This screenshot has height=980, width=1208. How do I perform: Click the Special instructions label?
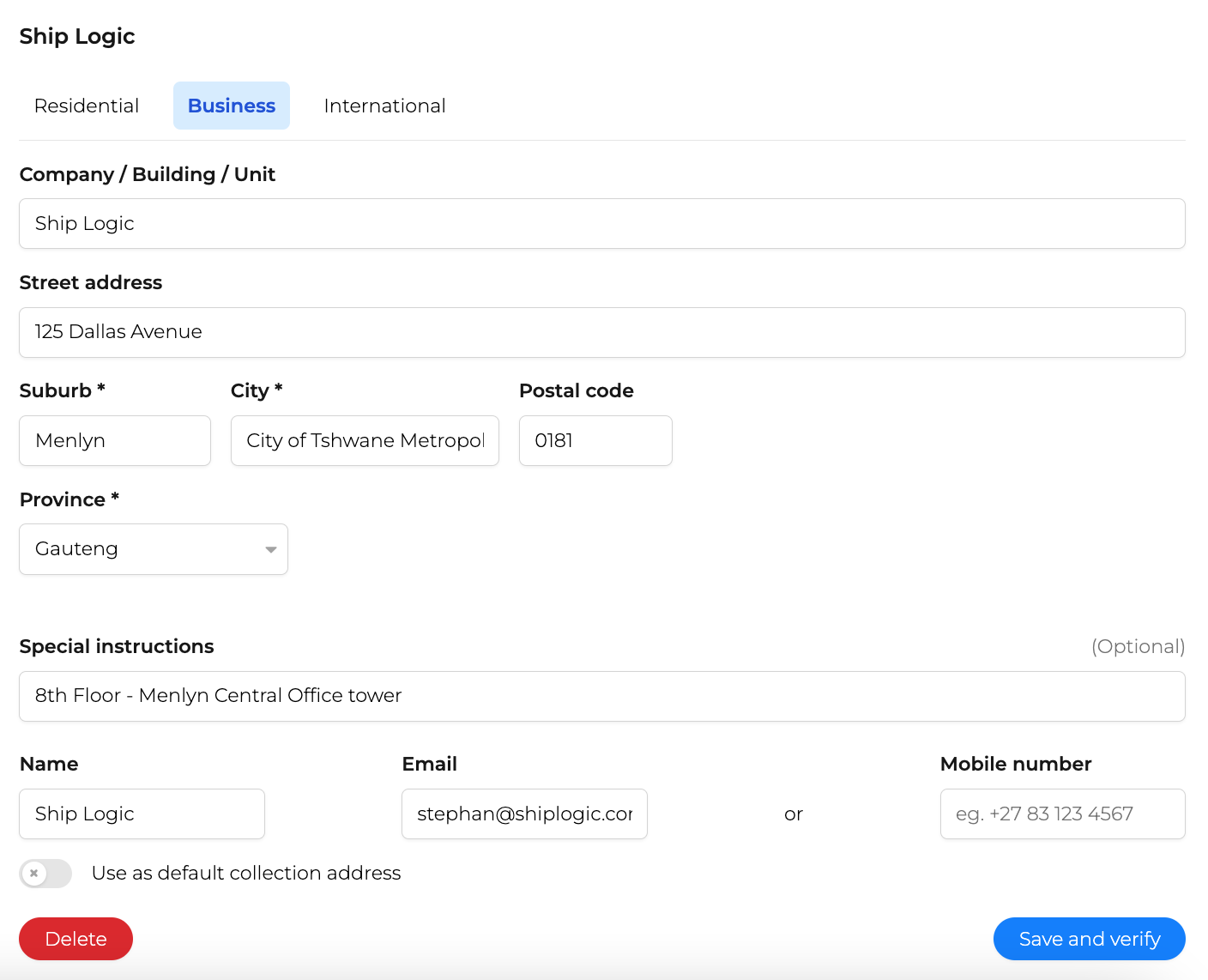[x=117, y=646]
